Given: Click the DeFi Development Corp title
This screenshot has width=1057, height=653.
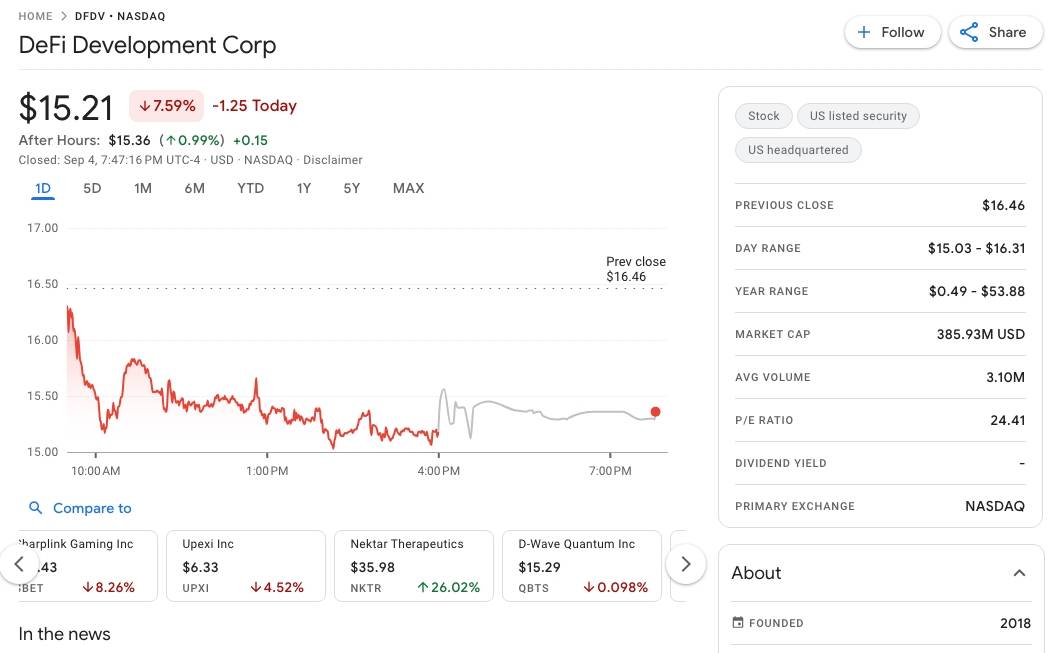Looking at the screenshot, I should coord(148,45).
